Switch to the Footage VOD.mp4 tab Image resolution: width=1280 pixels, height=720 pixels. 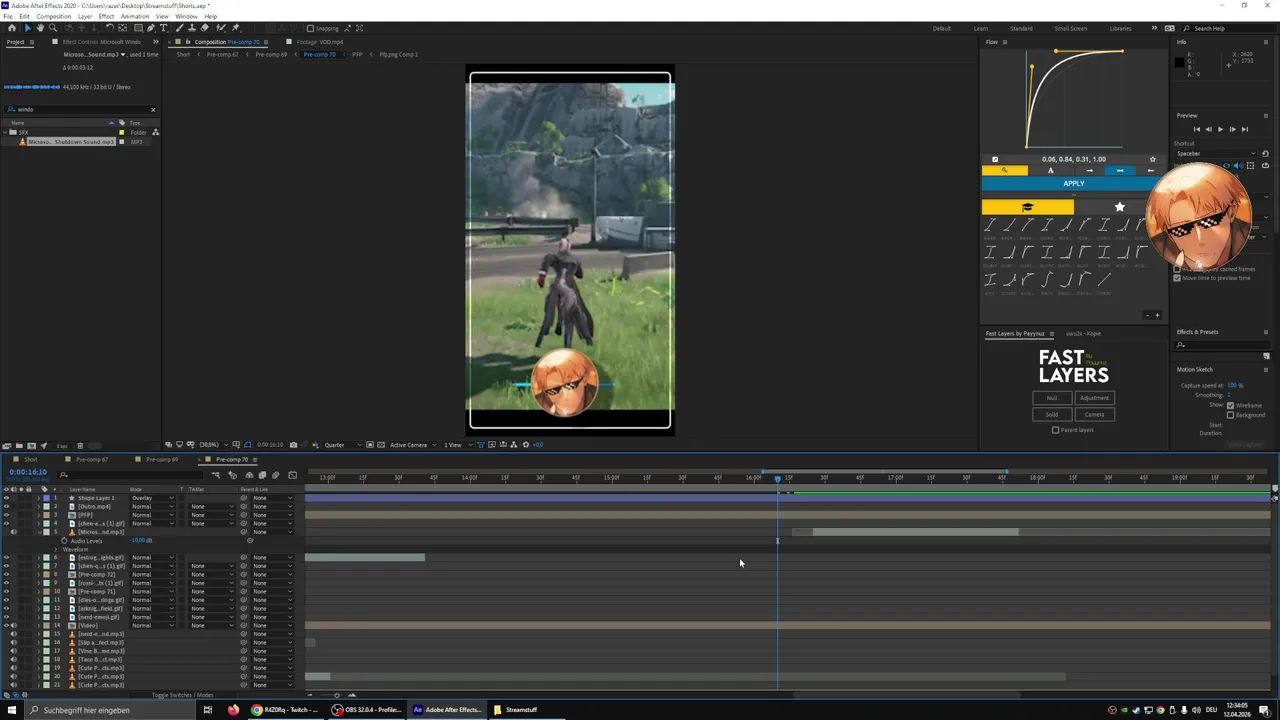[x=320, y=42]
